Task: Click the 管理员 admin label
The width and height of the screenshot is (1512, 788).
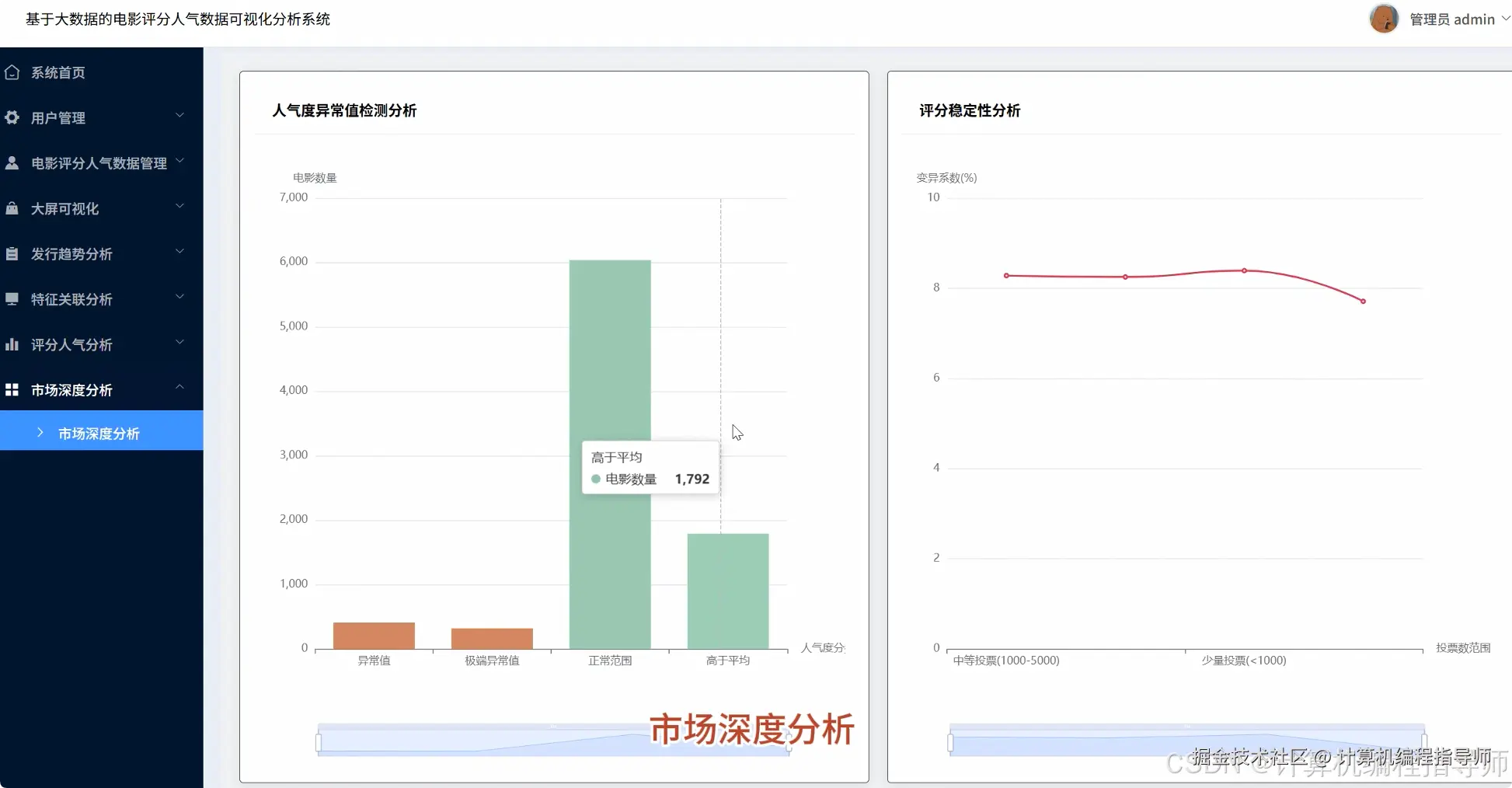Action: [x=1451, y=19]
